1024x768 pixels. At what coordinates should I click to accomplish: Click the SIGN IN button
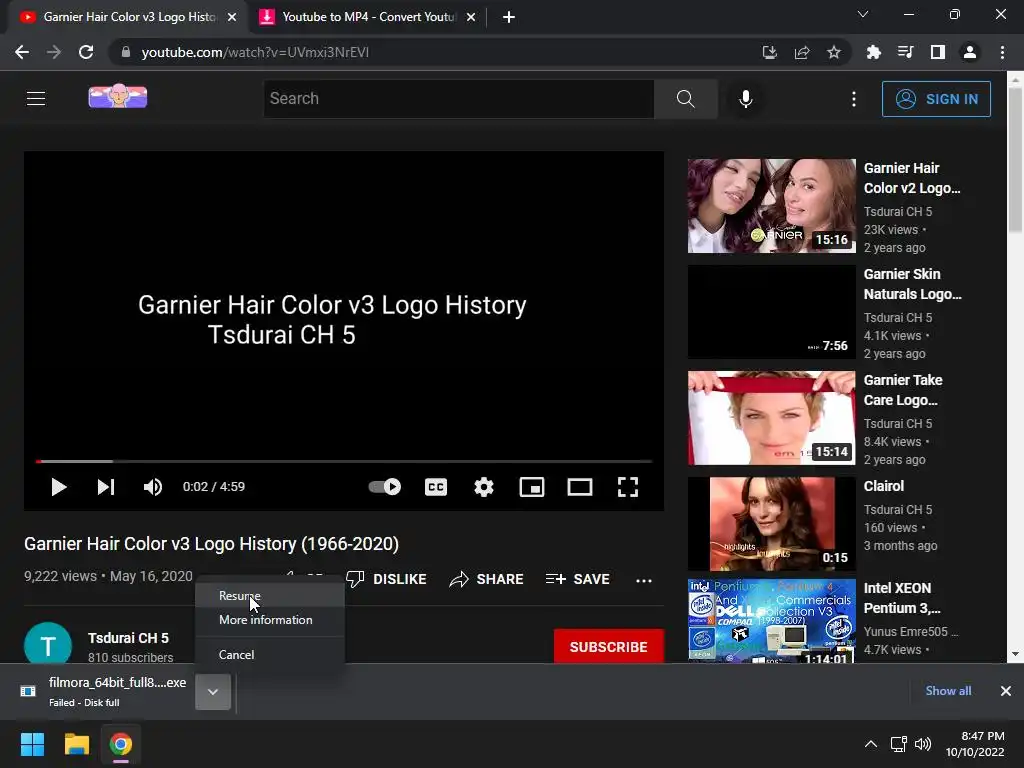[x=936, y=99]
